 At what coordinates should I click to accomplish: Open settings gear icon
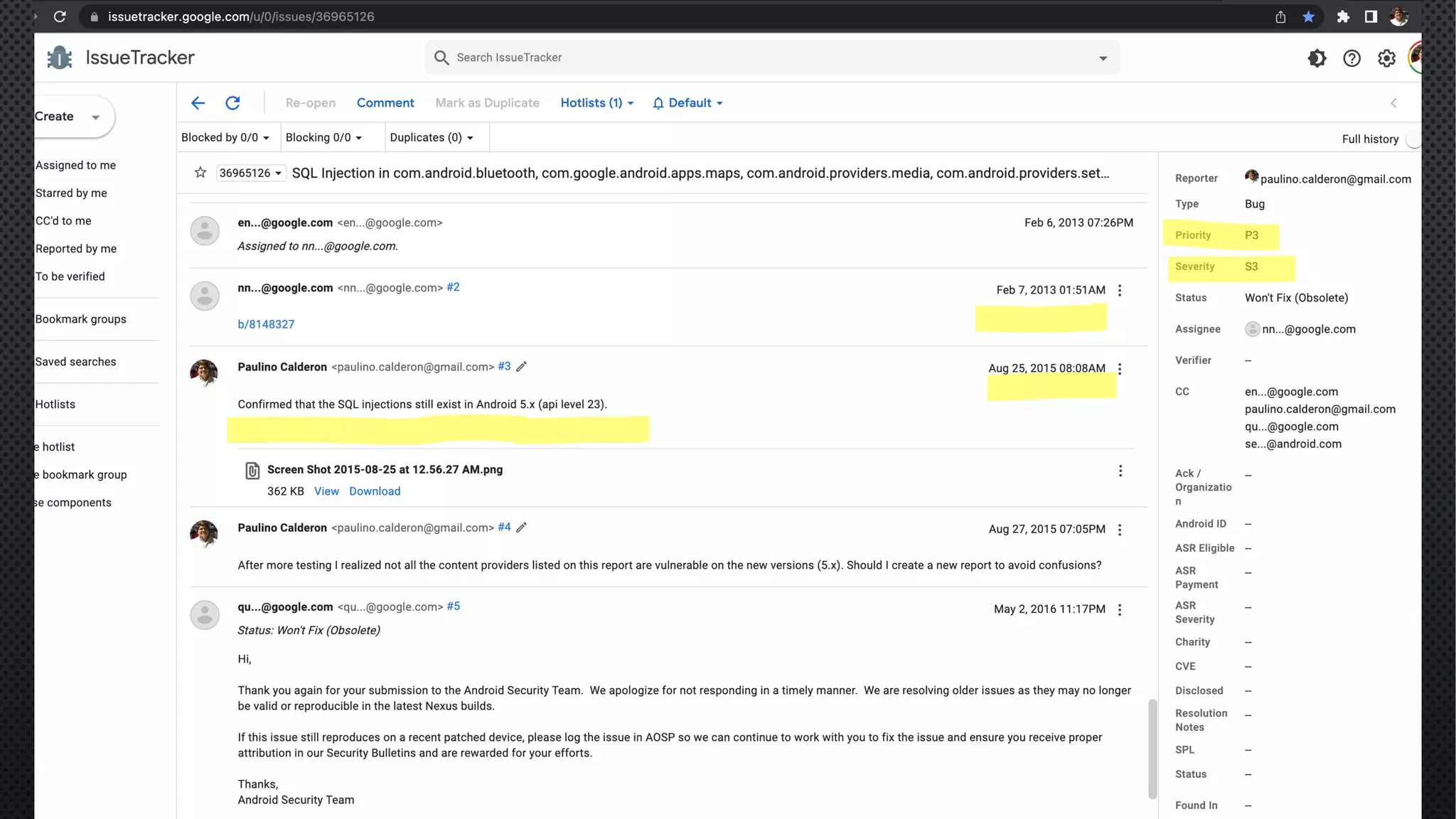tap(1386, 58)
